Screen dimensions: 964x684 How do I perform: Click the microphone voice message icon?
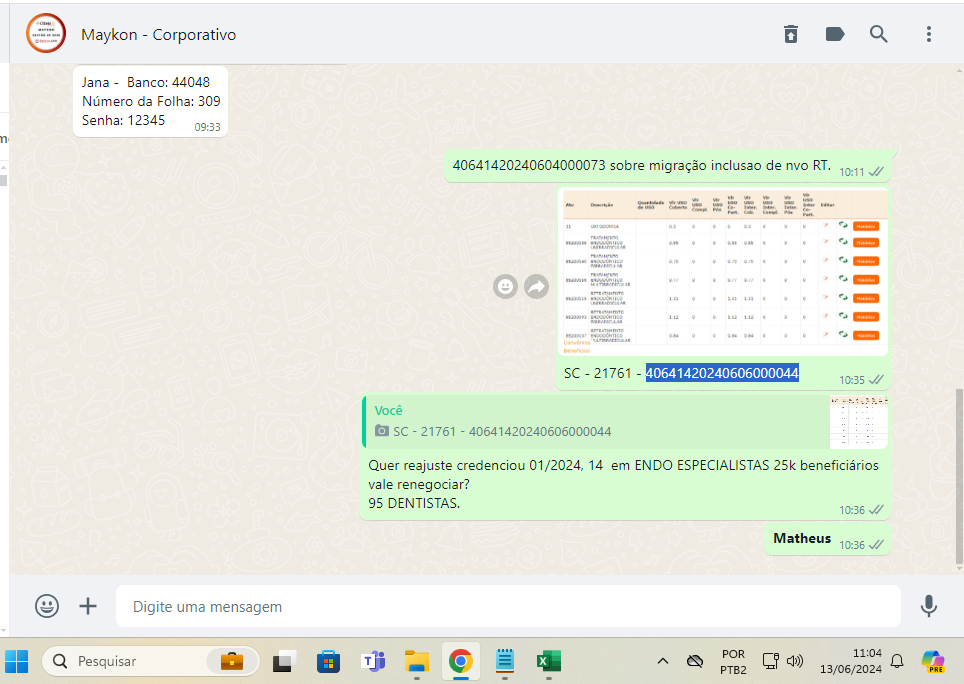point(928,606)
